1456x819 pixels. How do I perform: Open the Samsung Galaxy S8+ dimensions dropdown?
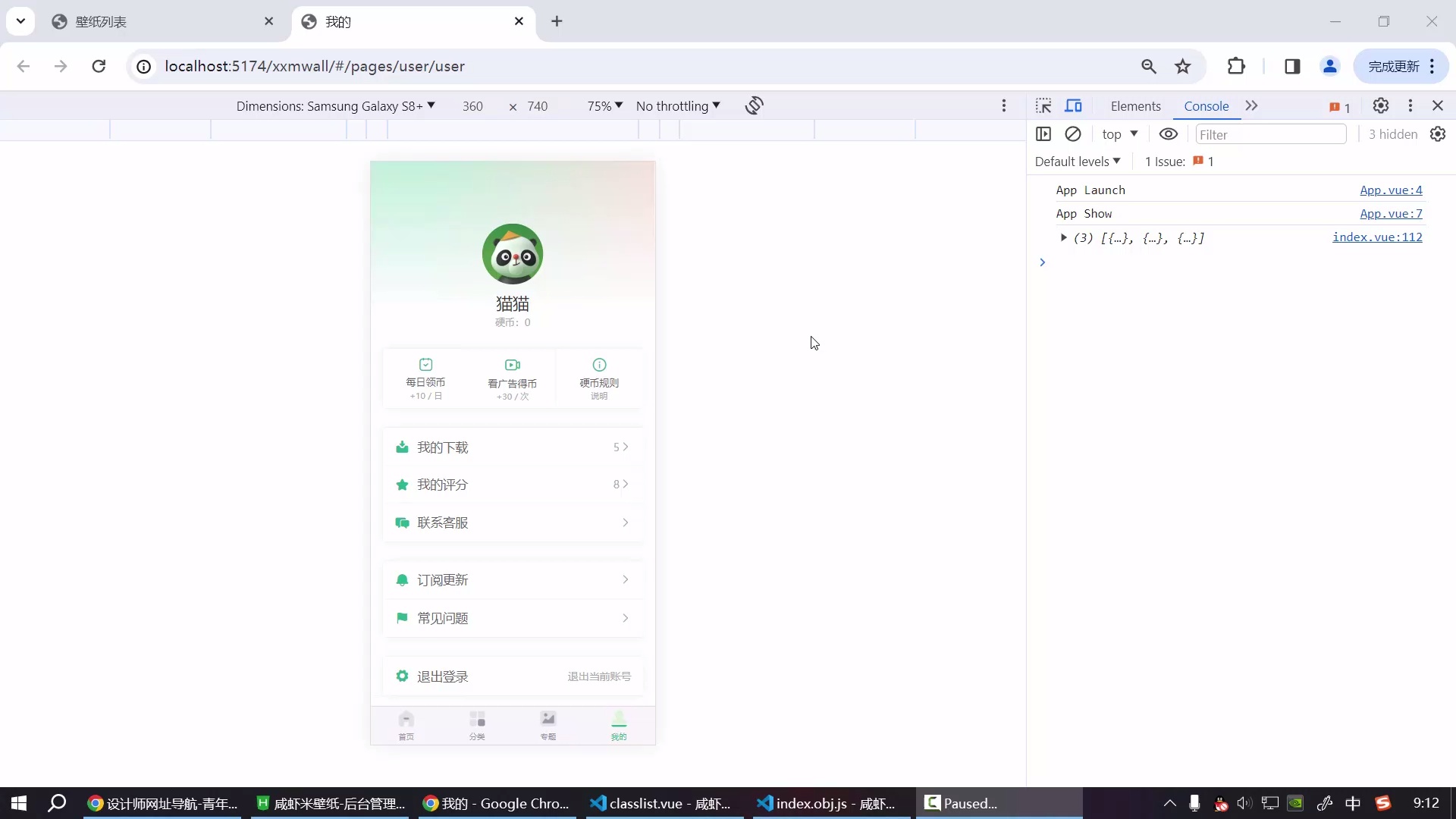click(335, 106)
